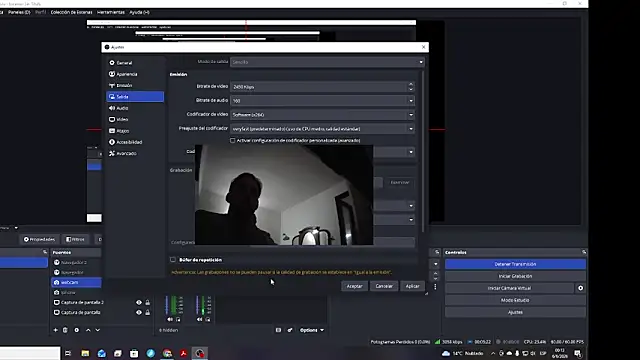The width and height of the screenshot is (640, 360).
Task: Open the Accesibilidad settings section
Action: (135, 142)
